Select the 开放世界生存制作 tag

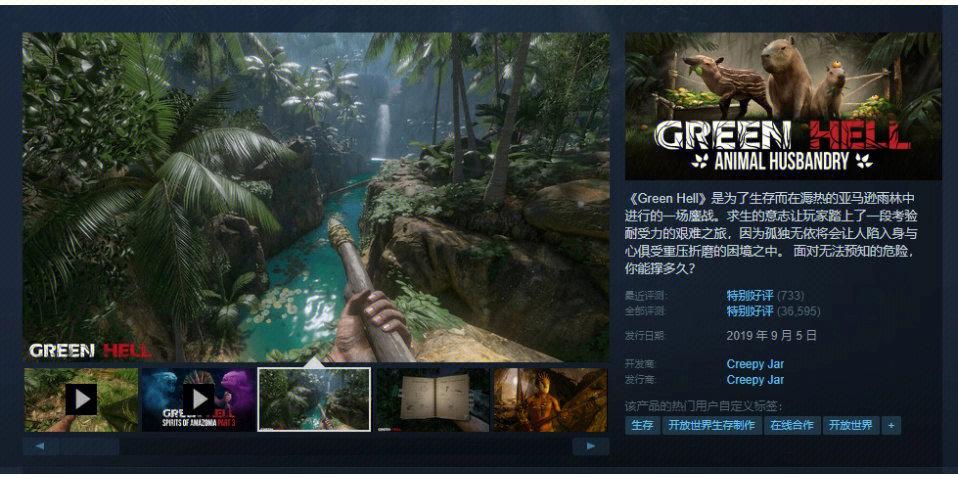tap(712, 426)
